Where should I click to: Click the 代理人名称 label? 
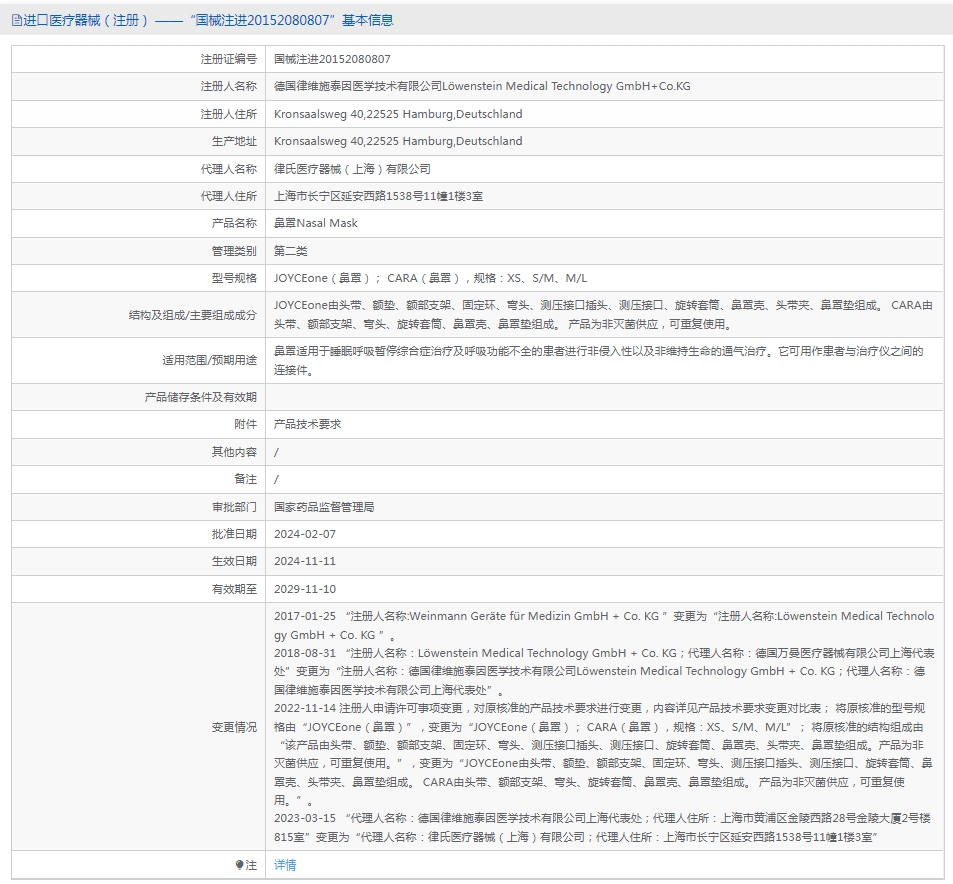(229, 169)
